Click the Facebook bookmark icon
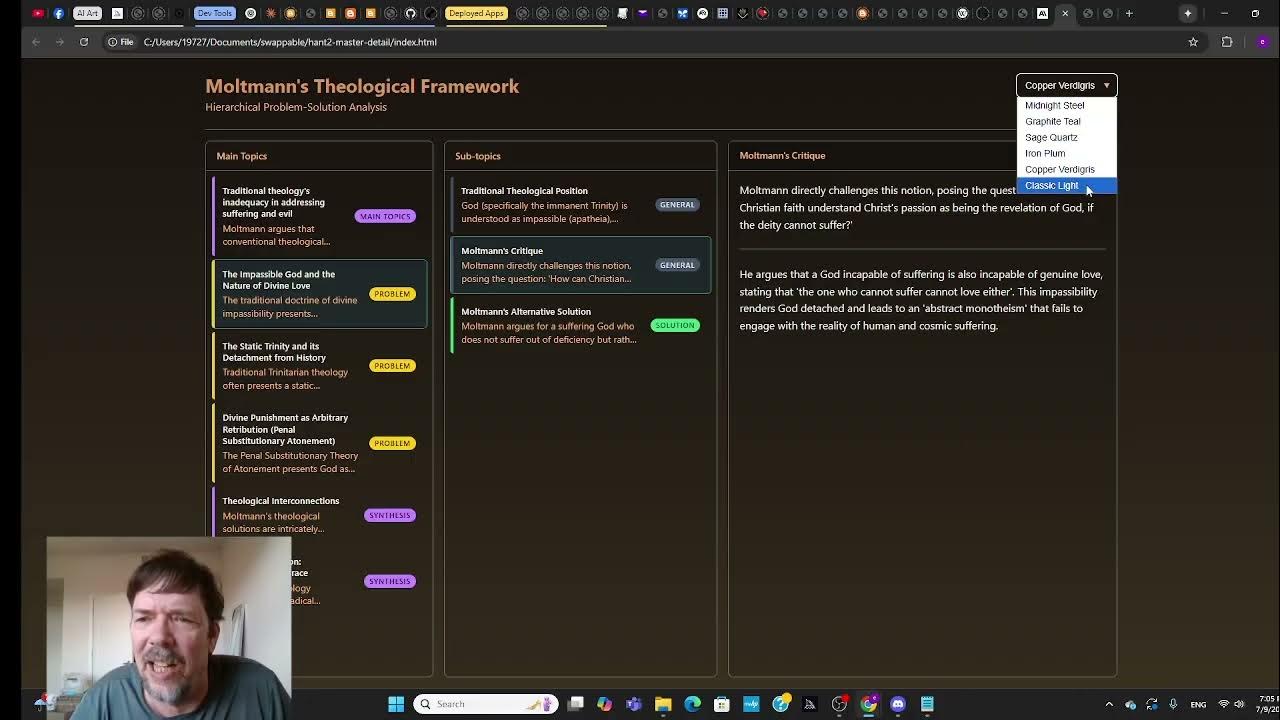This screenshot has width=1280, height=720. pyautogui.click(x=59, y=13)
